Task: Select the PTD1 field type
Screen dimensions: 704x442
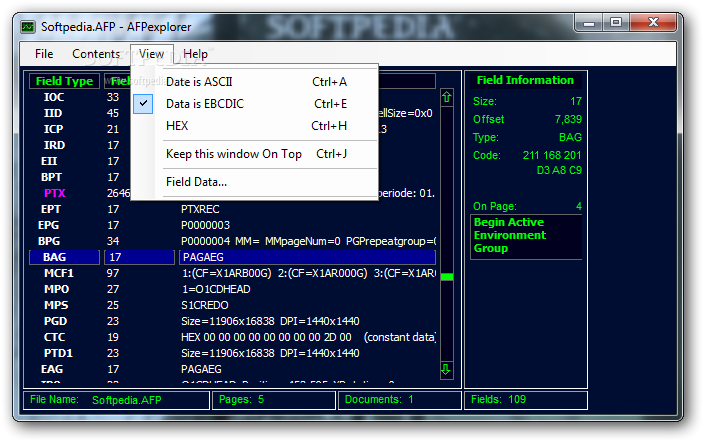Action: click(58, 353)
